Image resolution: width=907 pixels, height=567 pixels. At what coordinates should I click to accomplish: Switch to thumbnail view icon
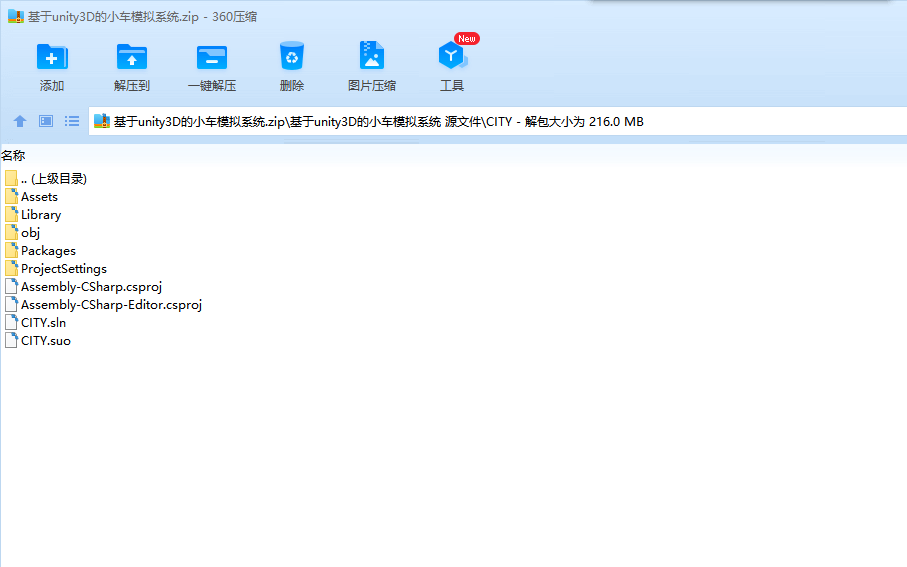click(46, 121)
